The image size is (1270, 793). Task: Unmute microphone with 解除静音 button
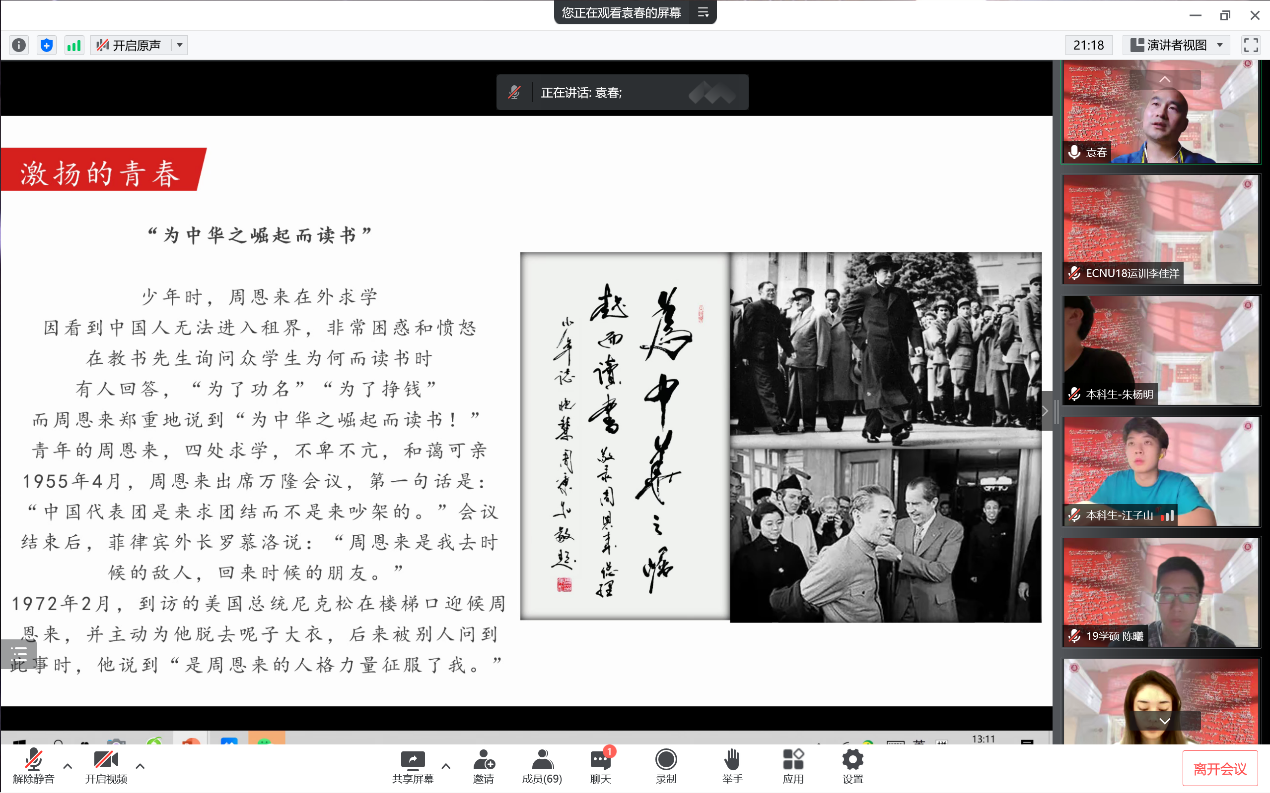tap(33, 765)
